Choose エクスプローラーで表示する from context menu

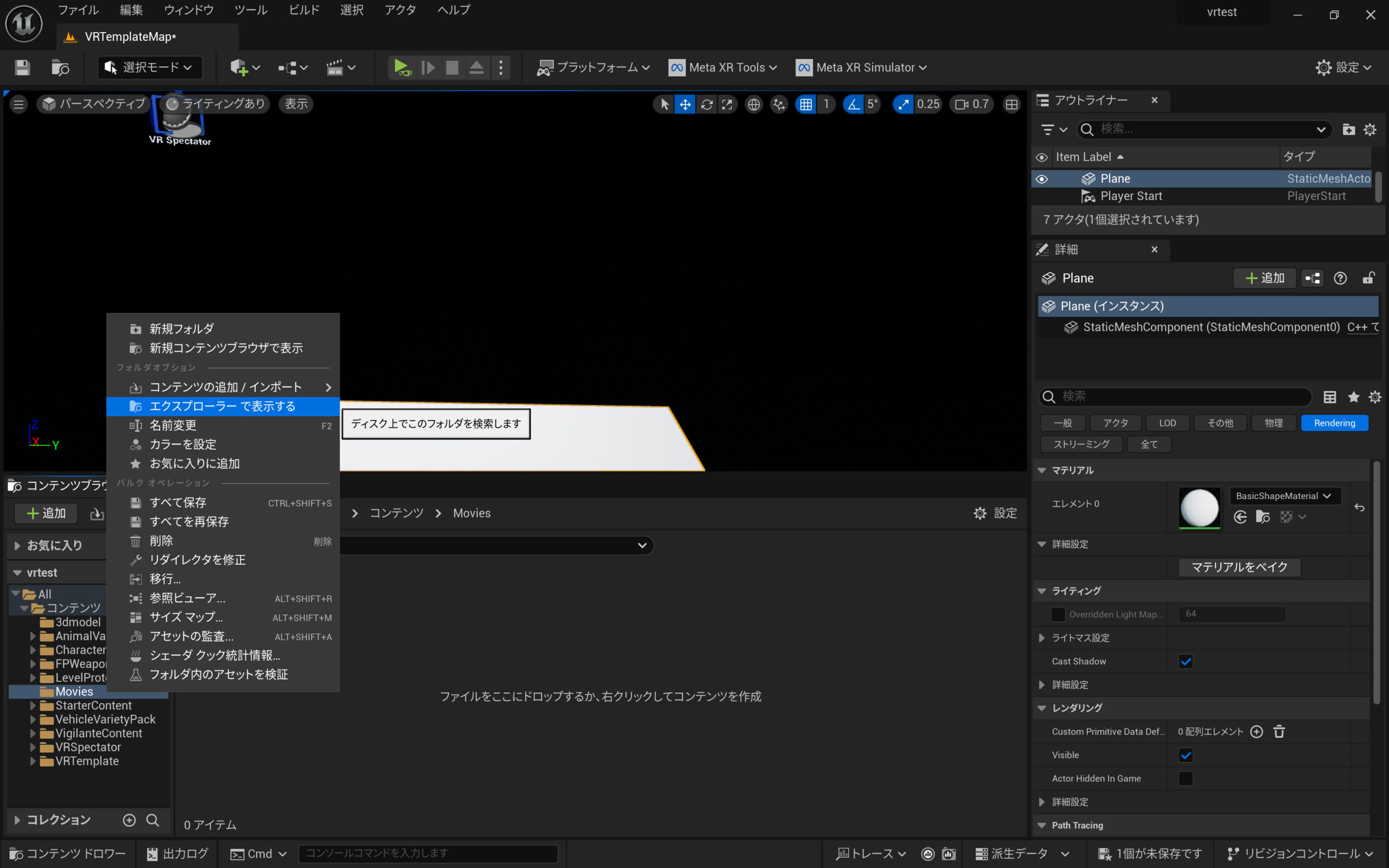pos(222,406)
